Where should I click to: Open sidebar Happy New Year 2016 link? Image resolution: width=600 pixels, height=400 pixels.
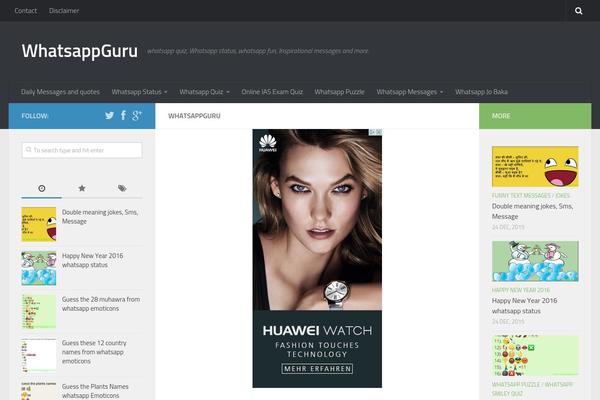coord(93,260)
